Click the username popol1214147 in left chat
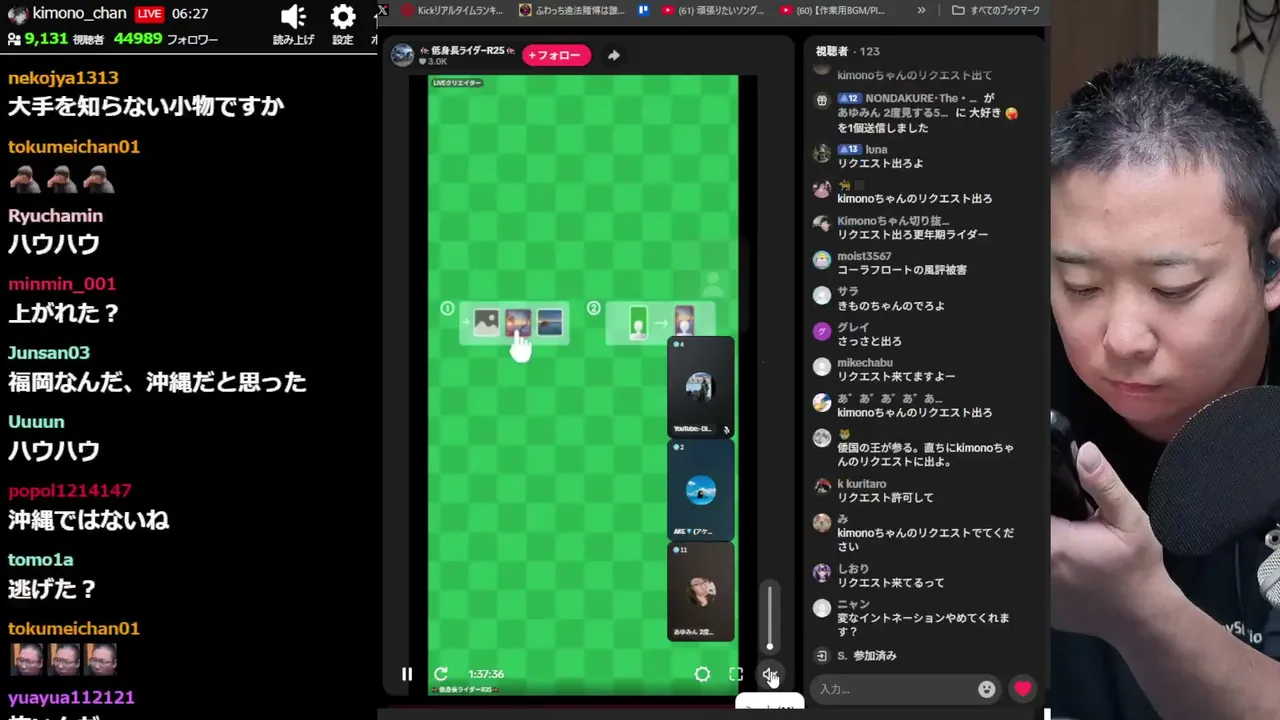This screenshot has width=1280, height=720. [x=70, y=491]
